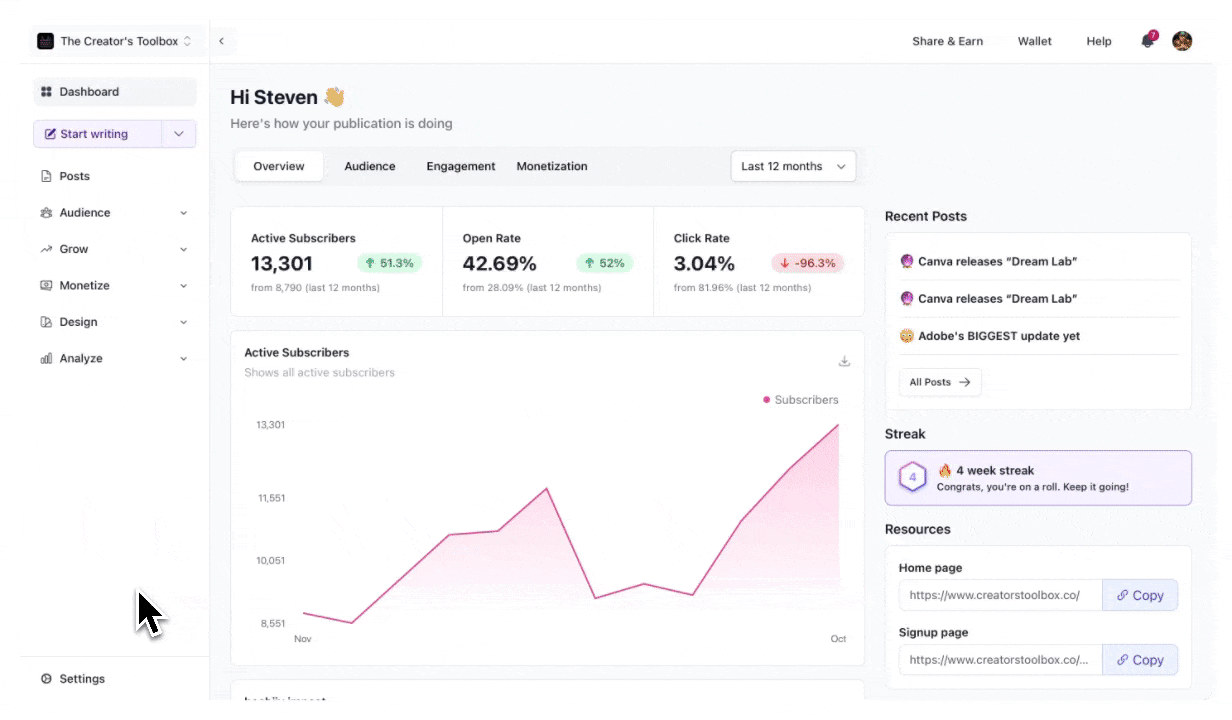This screenshot has width=1232, height=720.
Task: Open the Last 12 months dropdown
Action: point(794,166)
